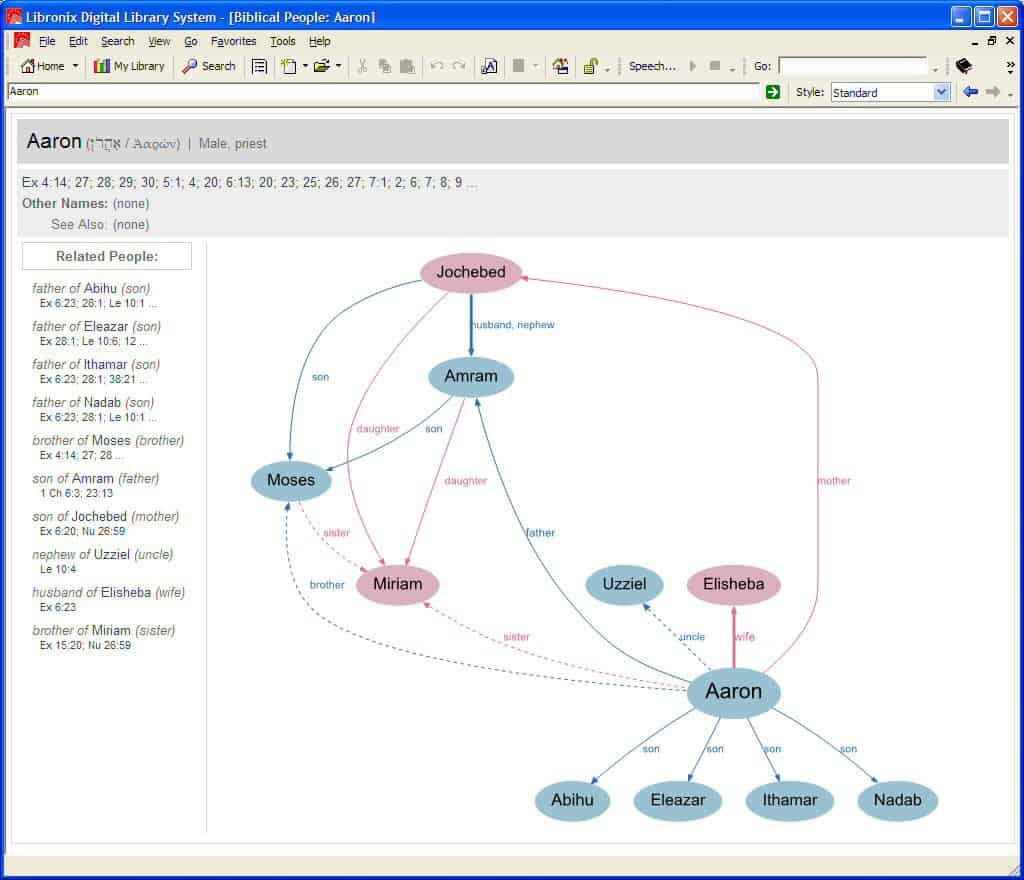Click the green Go arrow button
The height and width of the screenshot is (880, 1024).
point(772,92)
